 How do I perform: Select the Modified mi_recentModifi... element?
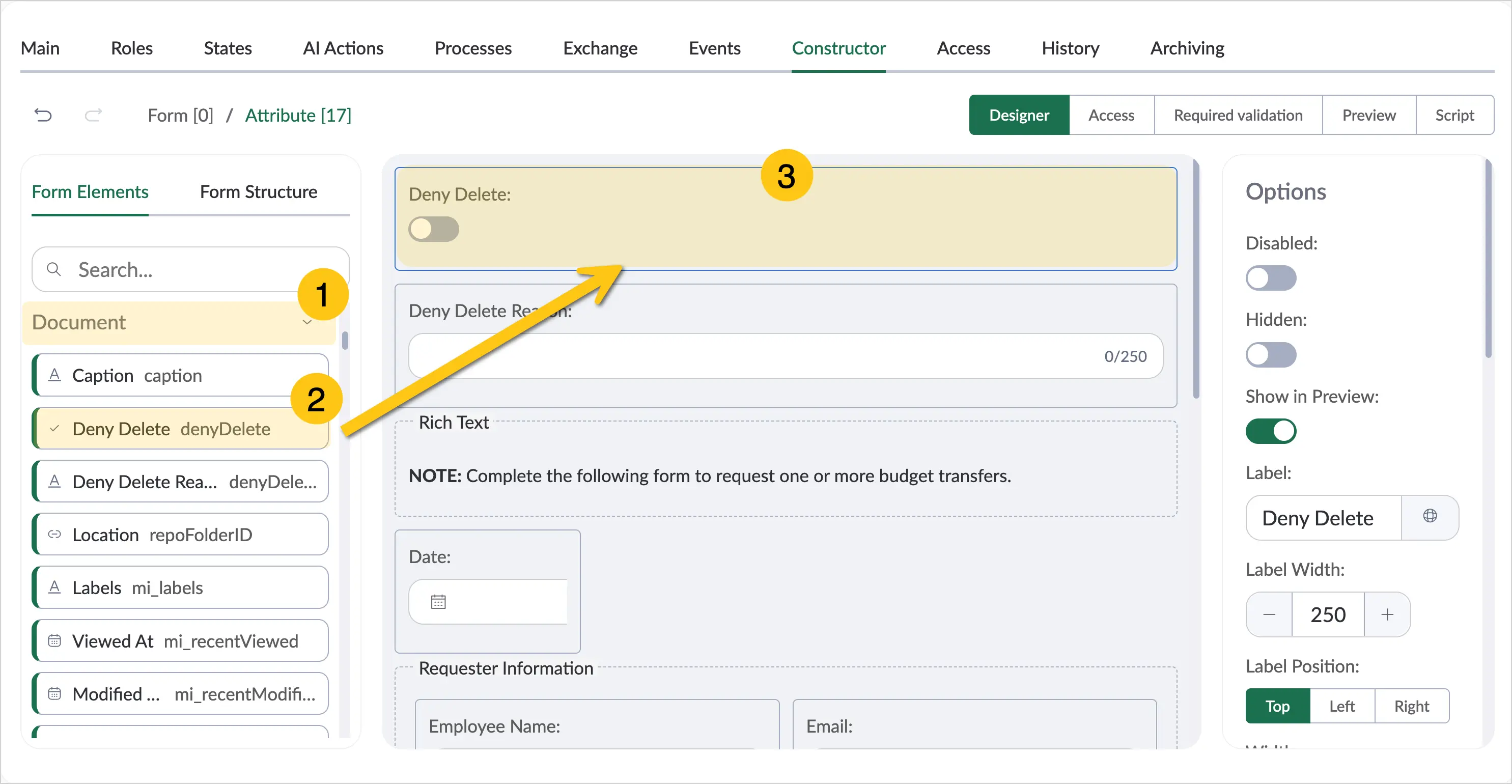point(180,693)
